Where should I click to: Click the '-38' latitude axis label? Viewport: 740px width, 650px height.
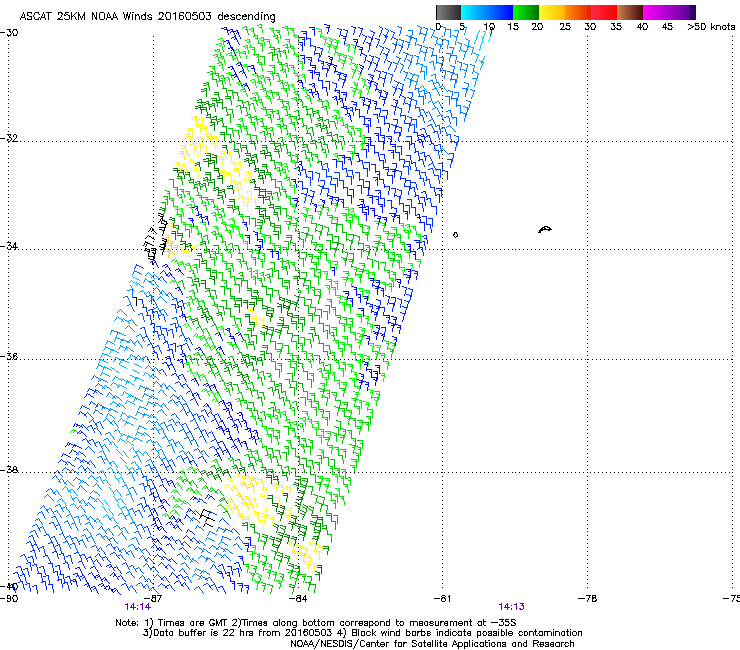[x=9, y=470]
